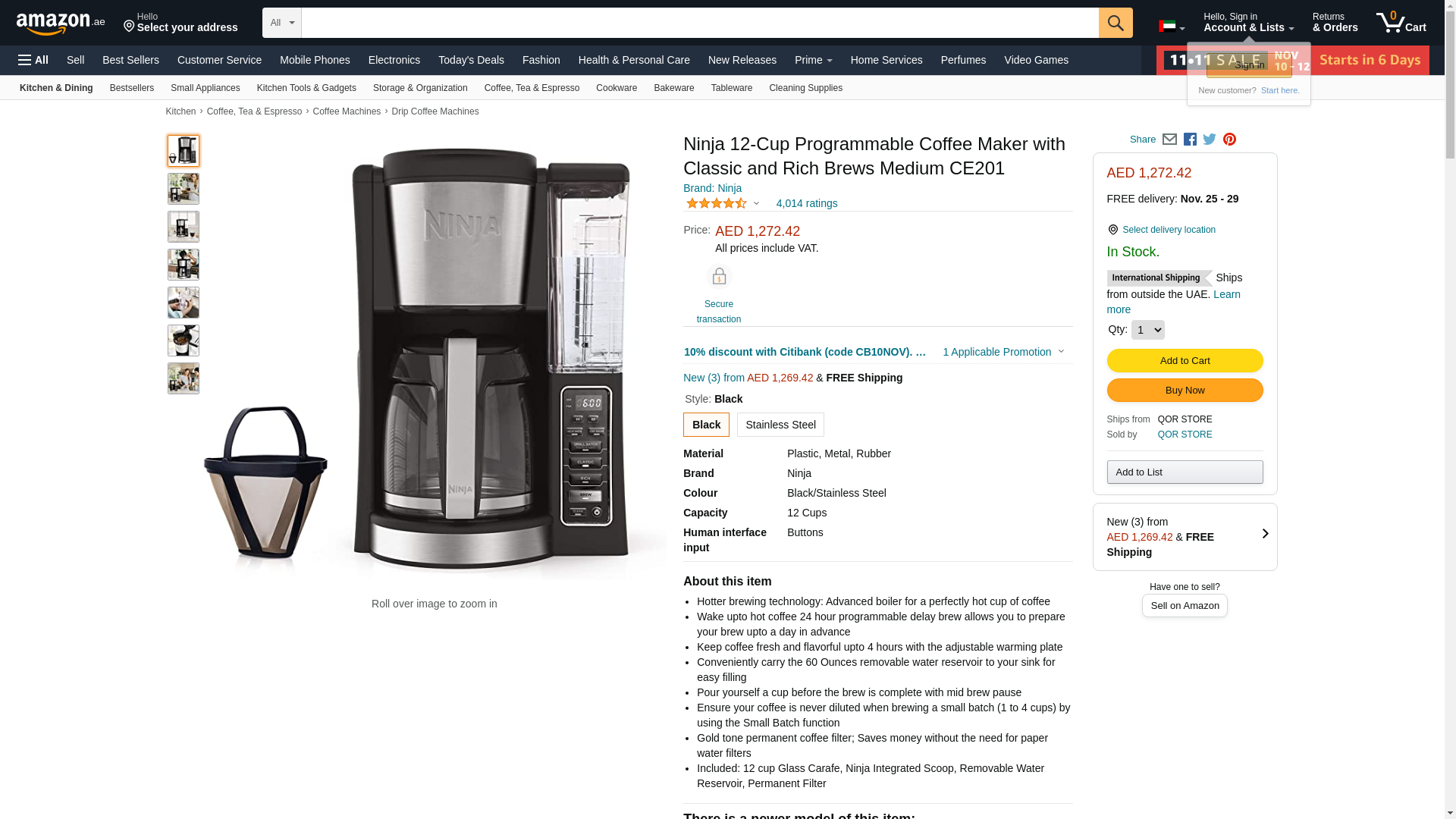Share product on Facebook icon
The height and width of the screenshot is (819, 1456).
pyautogui.click(x=1190, y=140)
